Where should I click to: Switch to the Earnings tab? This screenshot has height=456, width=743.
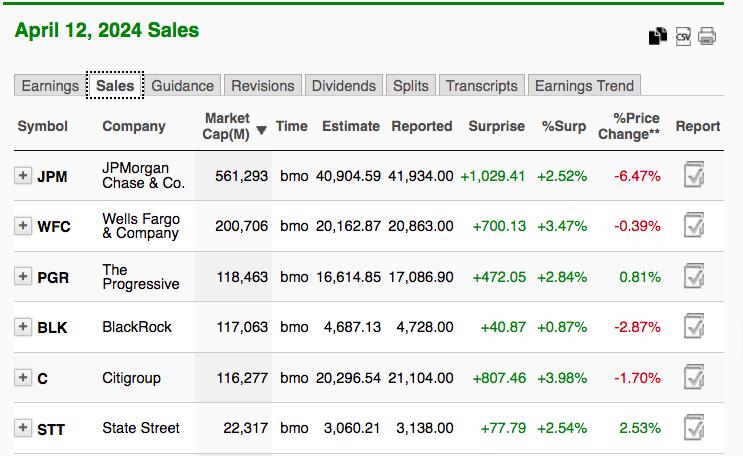point(50,86)
